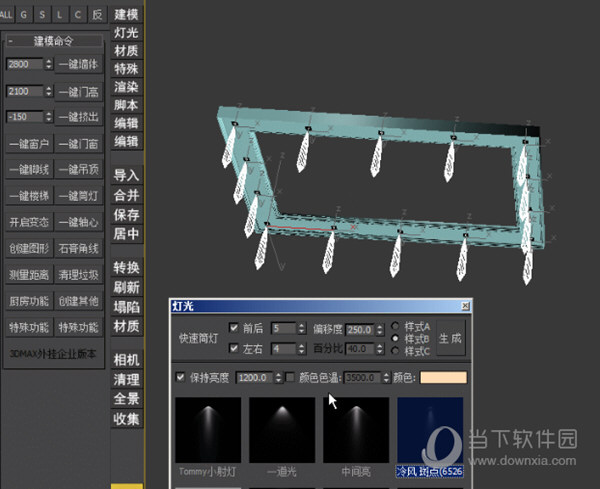Pick the 中间亮 light preset thumbnail
This screenshot has width=600, height=489.
tap(355, 431)
